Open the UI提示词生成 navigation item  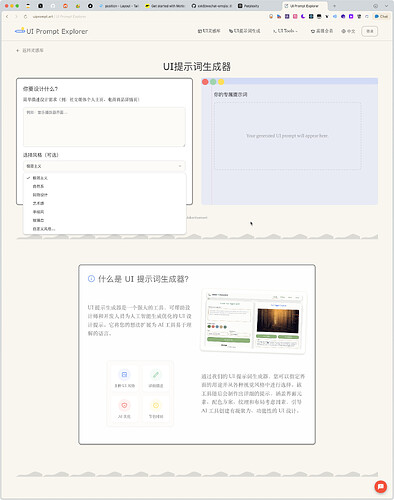tap(244, 31)
